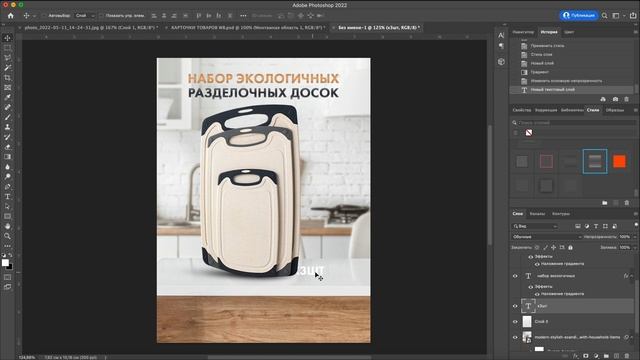Select the Frame tool
Viewport: 640px width, 360px height.
(7, 87)
